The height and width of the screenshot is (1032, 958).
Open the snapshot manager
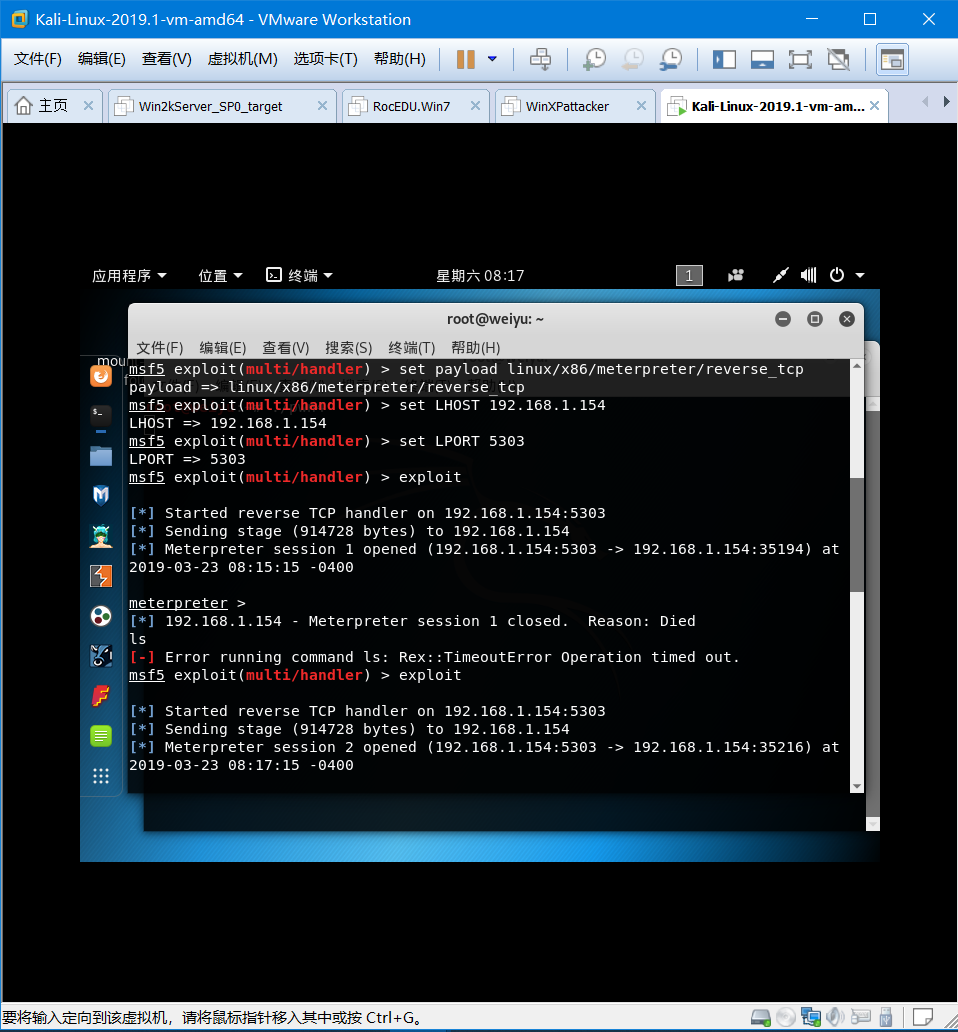click(x=671, y=59)
